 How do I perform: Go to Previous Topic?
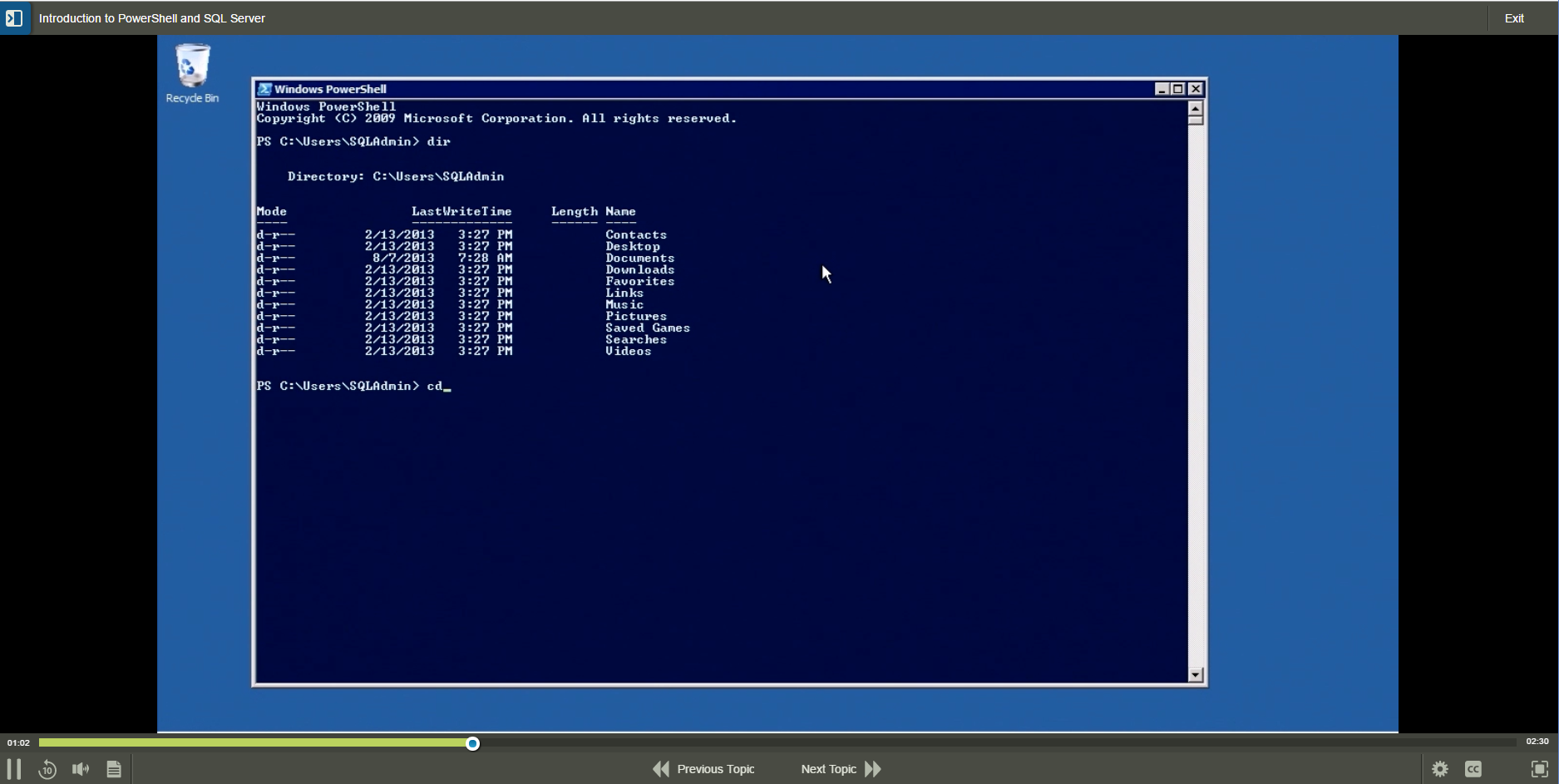point(704,769)
